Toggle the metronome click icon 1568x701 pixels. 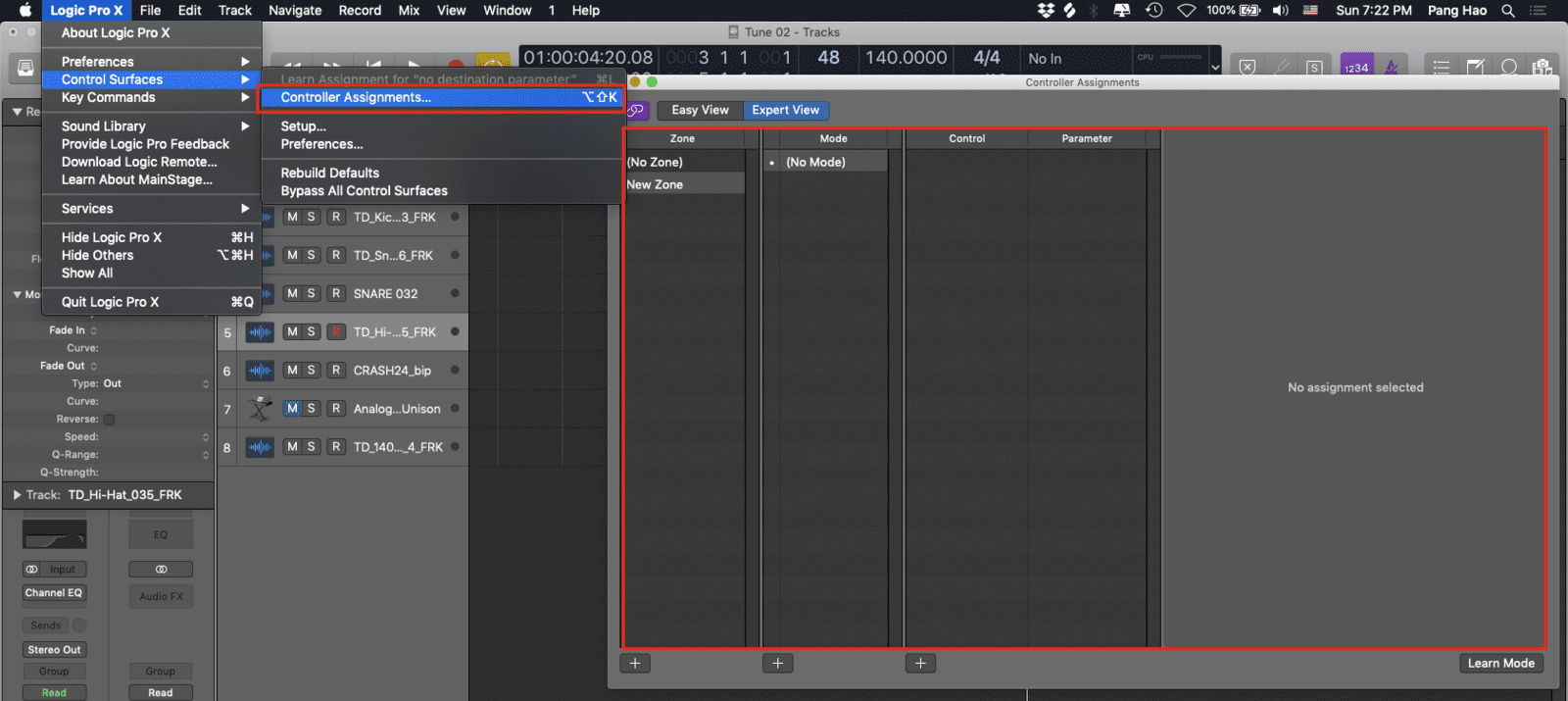point(1392,67)
